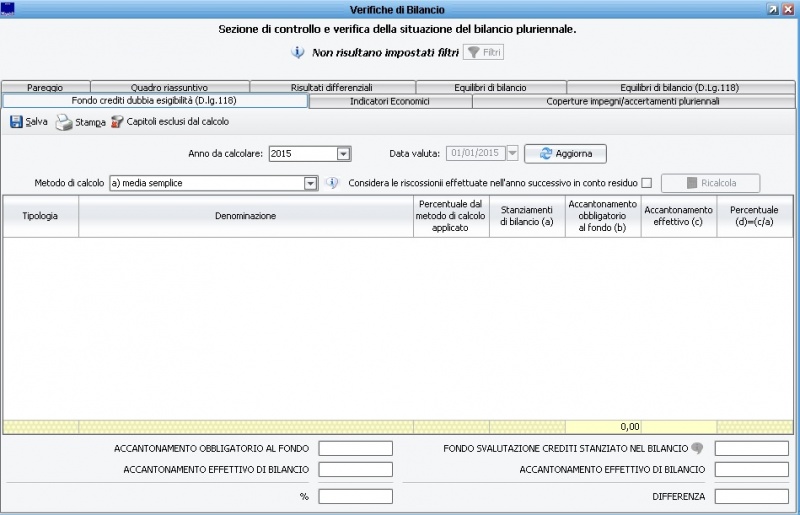Image resolution: width=800 pixels, height=515 pixels.
Task: Click Fondo svalutazione crediti stanziato field
Action: tap(752, 448)
